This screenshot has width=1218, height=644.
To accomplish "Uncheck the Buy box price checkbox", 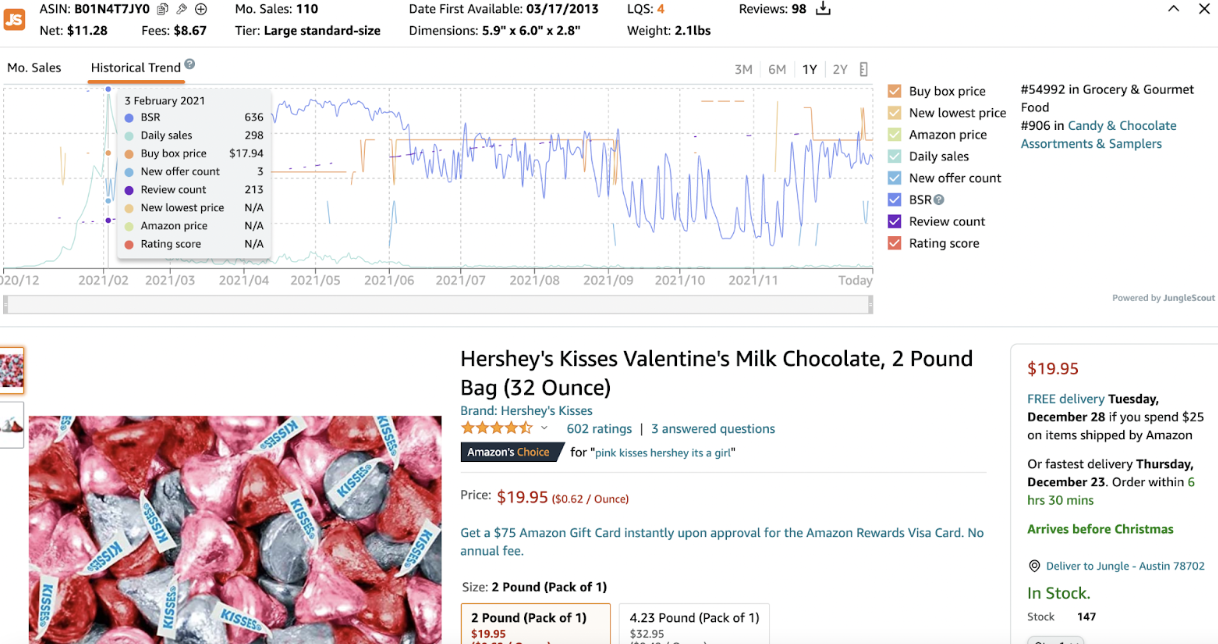I will tap(895, 91).
